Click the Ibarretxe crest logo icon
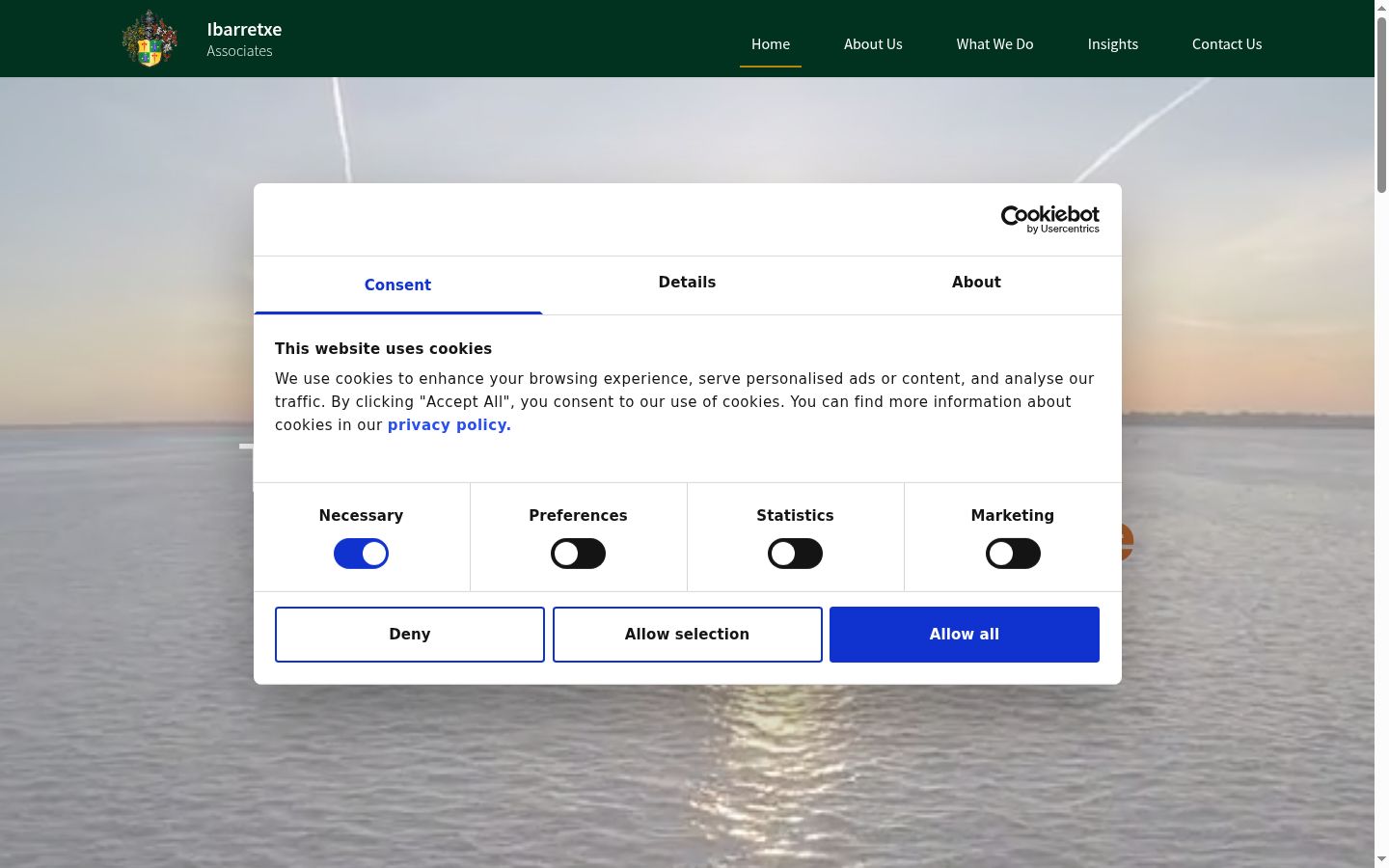1389x868 pixels. [150, 39]
